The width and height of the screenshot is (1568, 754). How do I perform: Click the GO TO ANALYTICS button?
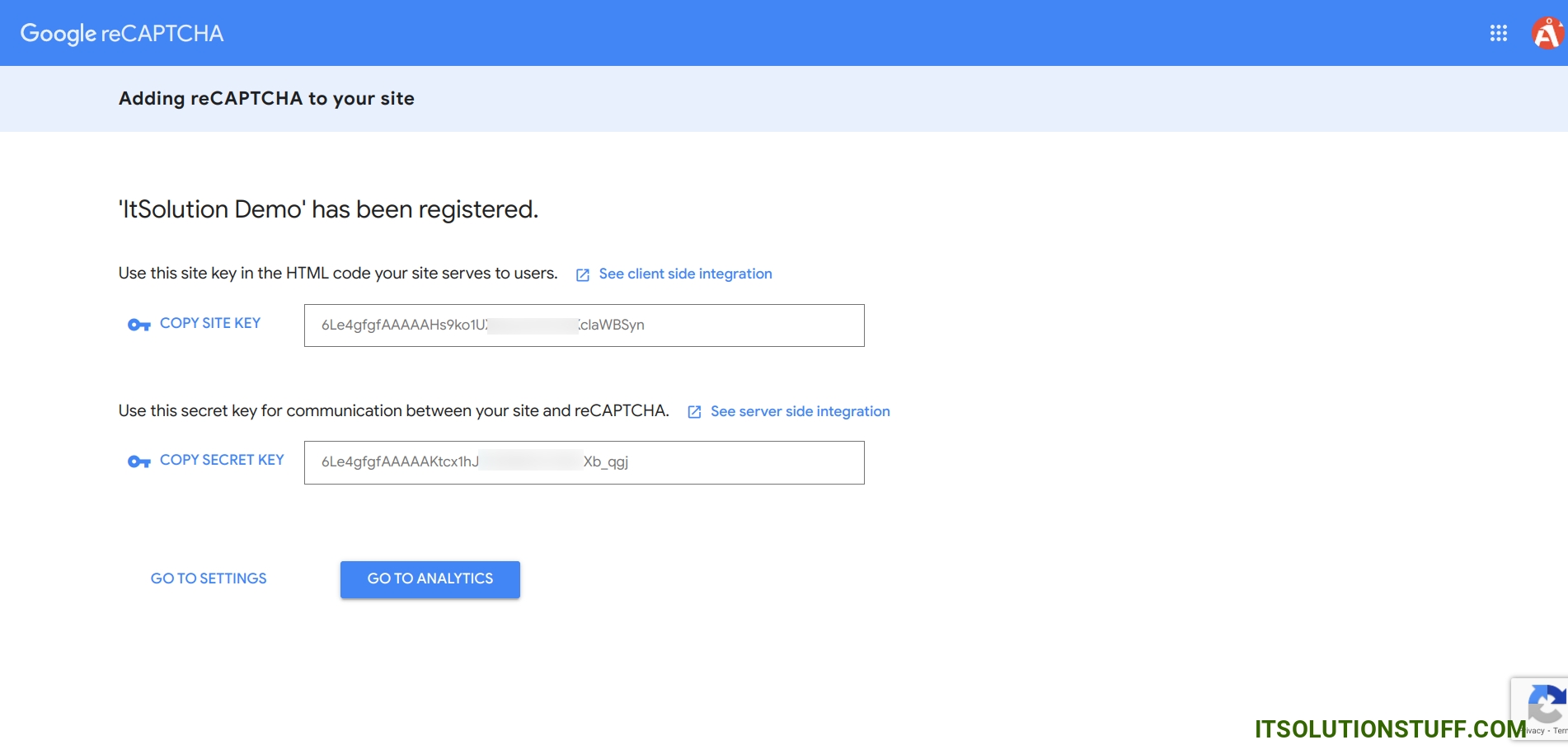[430, 579]
